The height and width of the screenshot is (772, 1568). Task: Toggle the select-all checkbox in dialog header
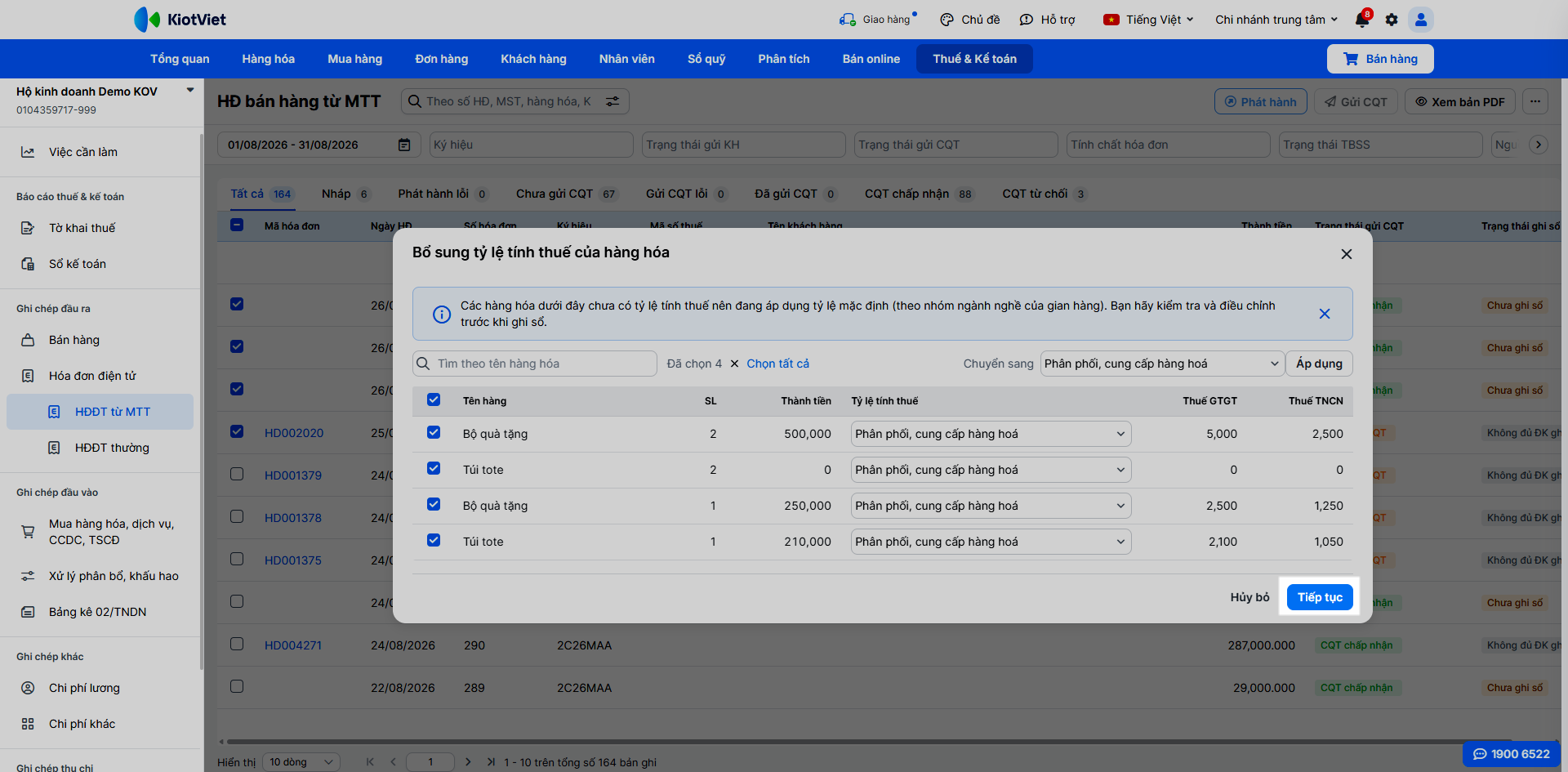click(434, 399)
